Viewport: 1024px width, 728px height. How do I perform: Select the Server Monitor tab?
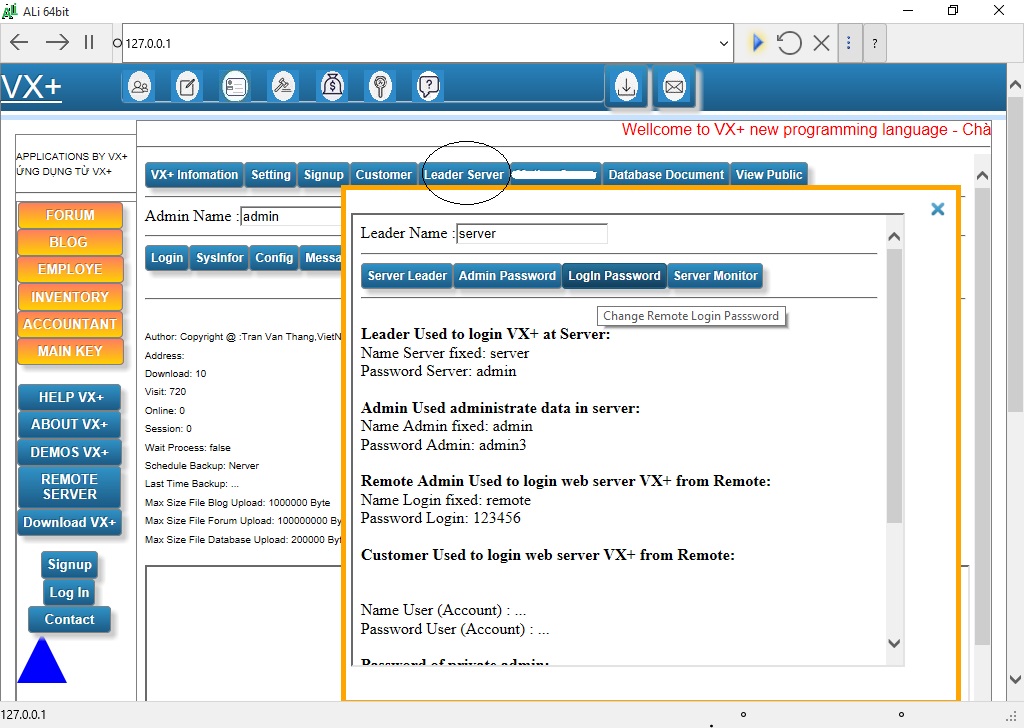coord(715,276)
